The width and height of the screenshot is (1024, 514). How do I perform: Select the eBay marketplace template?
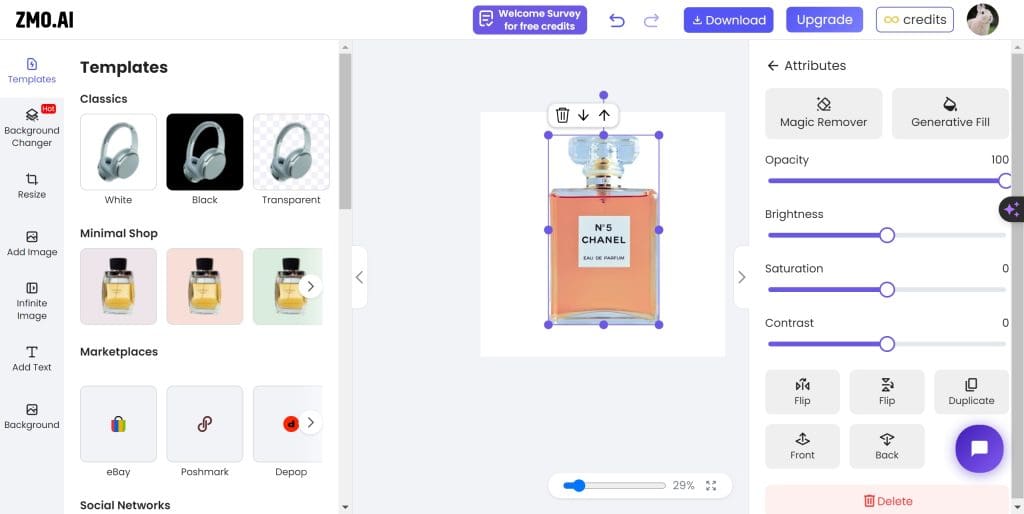pos(118,424)
